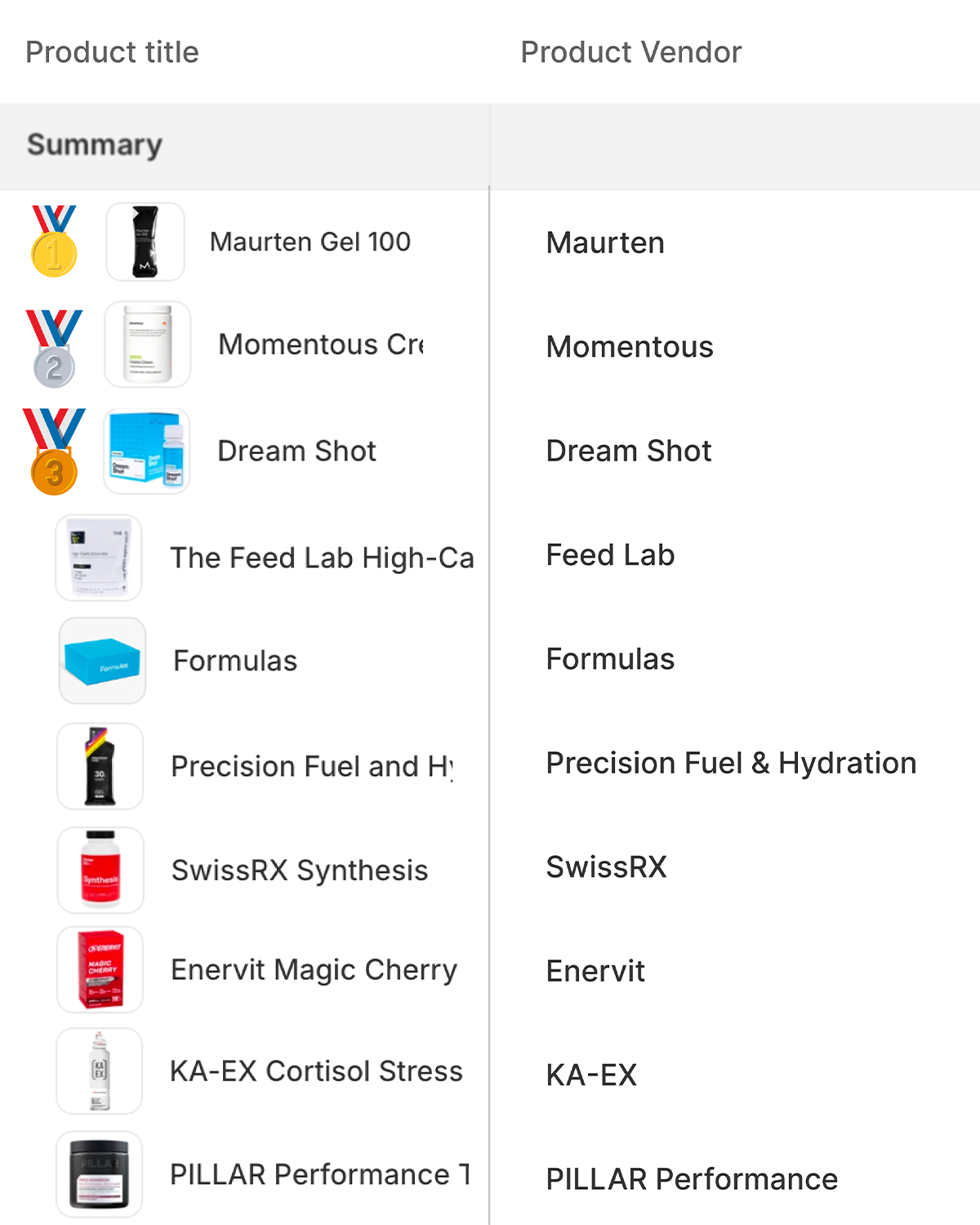Select the Dream Shot product image
The height and width of the screenshot is (1225, 980).
pos(147,452)
